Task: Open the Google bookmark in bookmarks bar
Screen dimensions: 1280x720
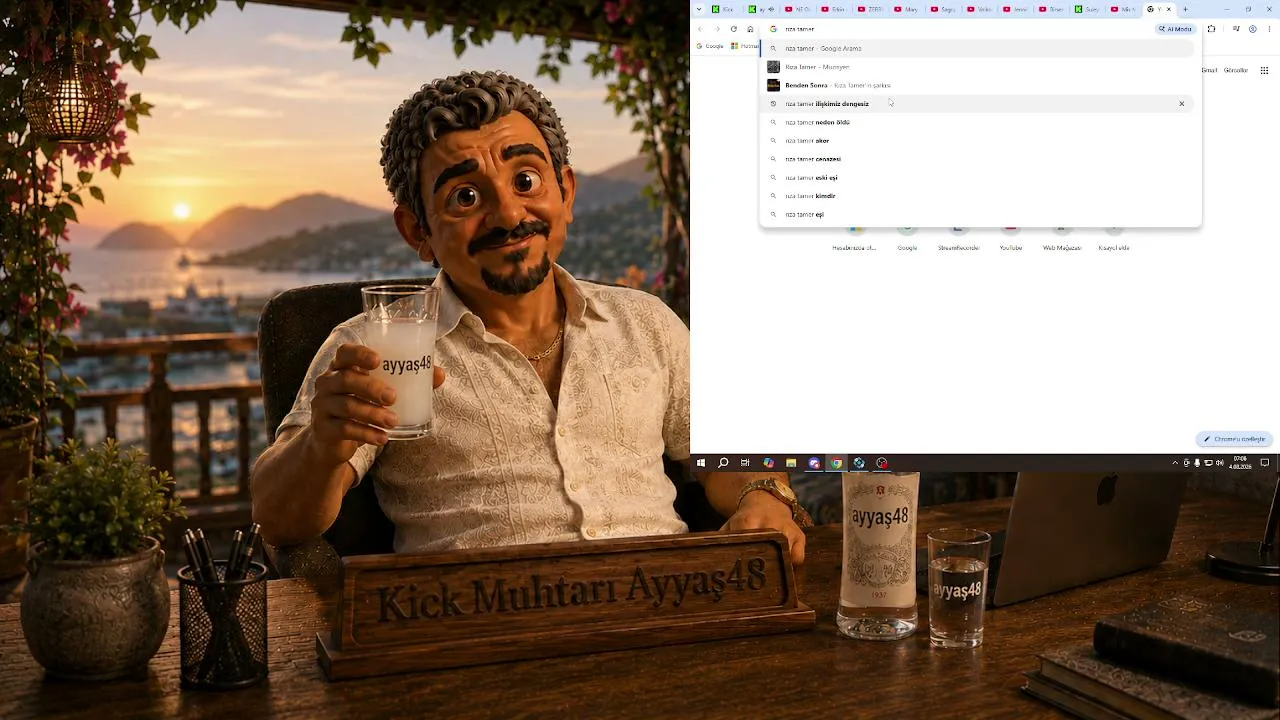Action: tap(711, 46)
